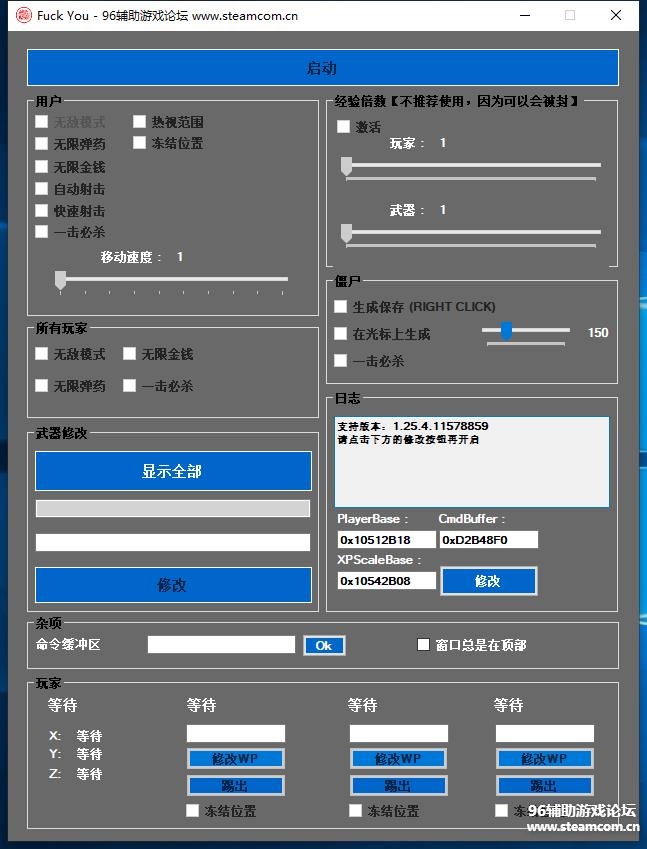Click the XPScaleBase address field
This screenshot has height=849, width=647.
tap(386, 580)
